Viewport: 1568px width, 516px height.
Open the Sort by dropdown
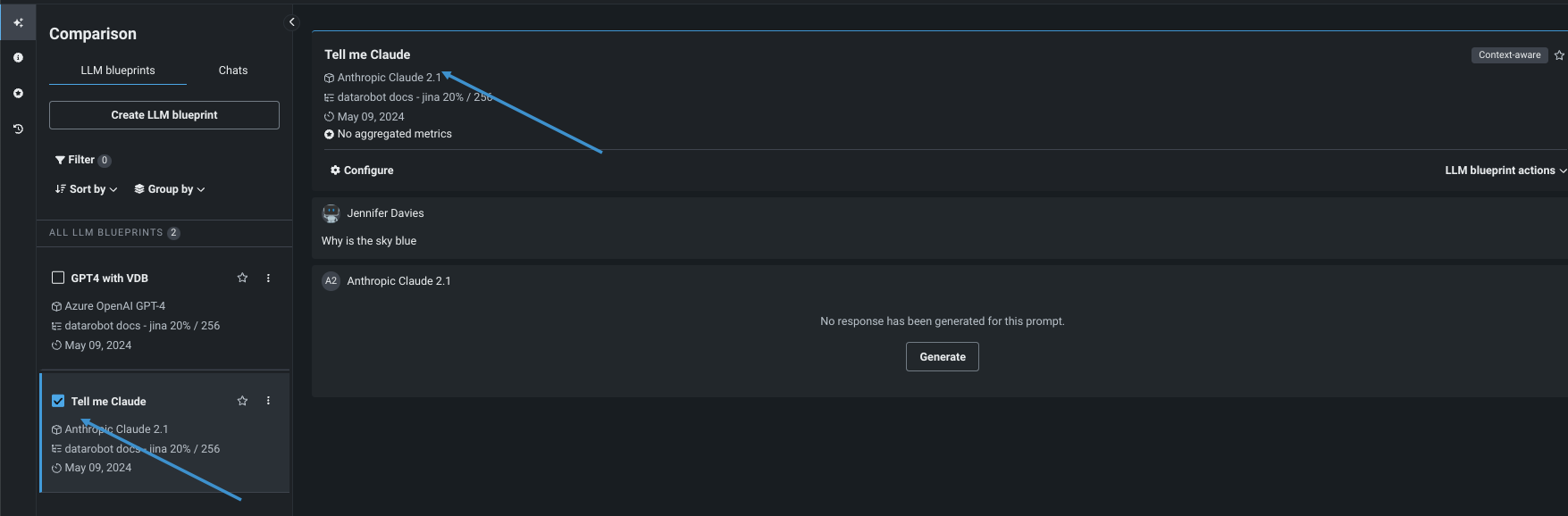pyautogui.click(x=86, y=189)
